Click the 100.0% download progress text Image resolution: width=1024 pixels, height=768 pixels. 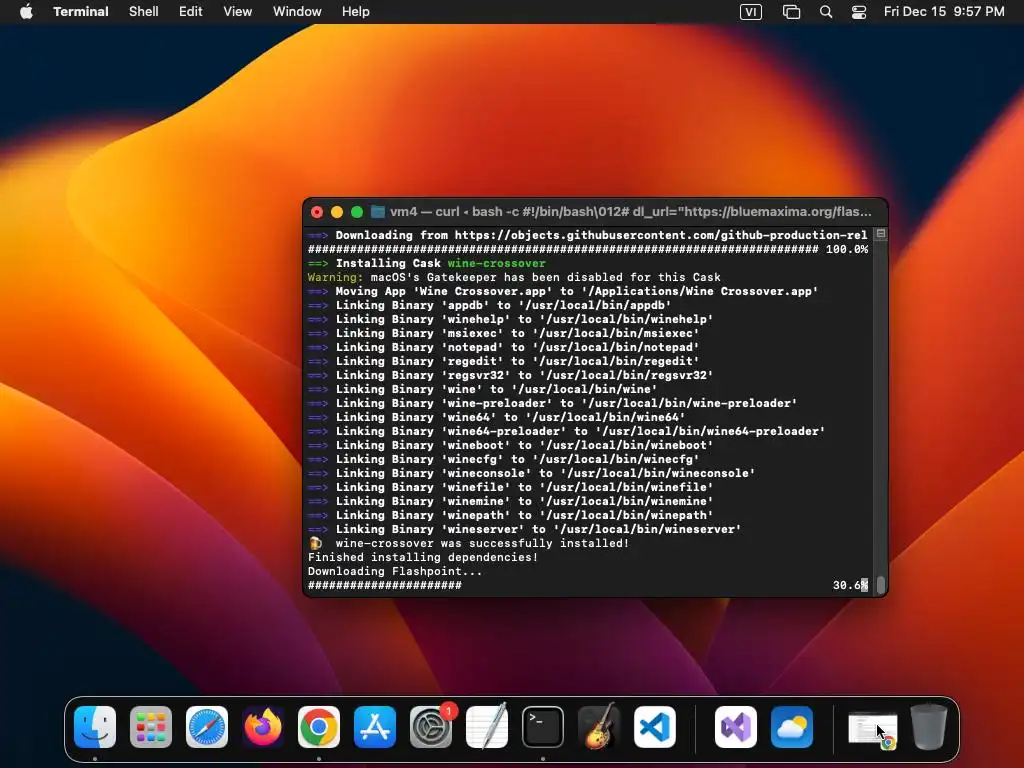tap(847, 249)
